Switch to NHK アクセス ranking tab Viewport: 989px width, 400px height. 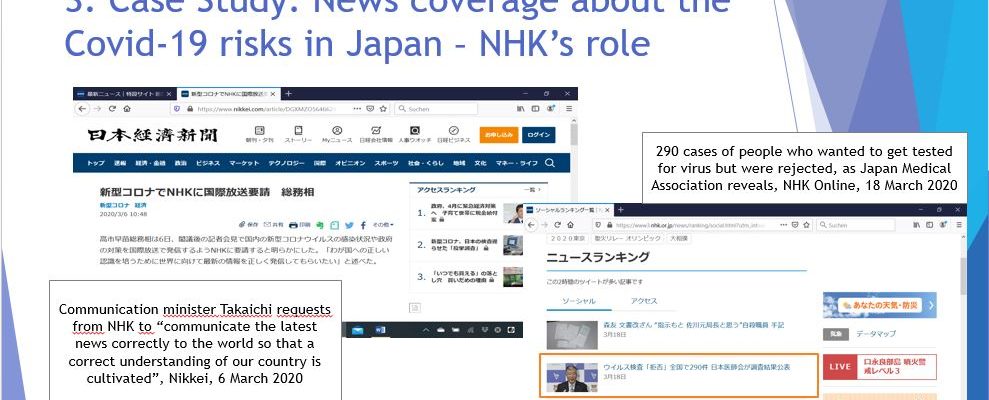point(644,301)
